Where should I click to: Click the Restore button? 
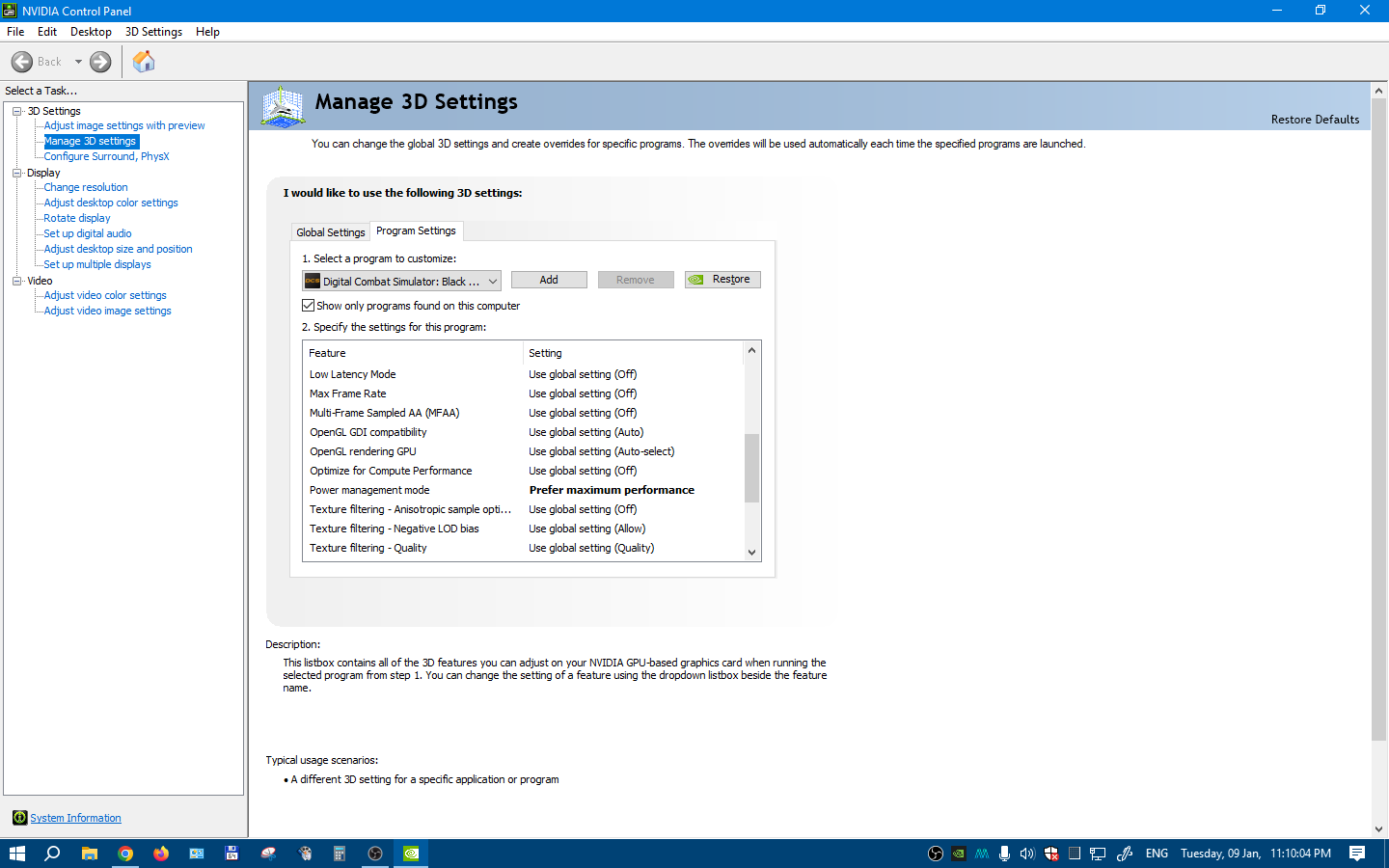coord(722,280)
